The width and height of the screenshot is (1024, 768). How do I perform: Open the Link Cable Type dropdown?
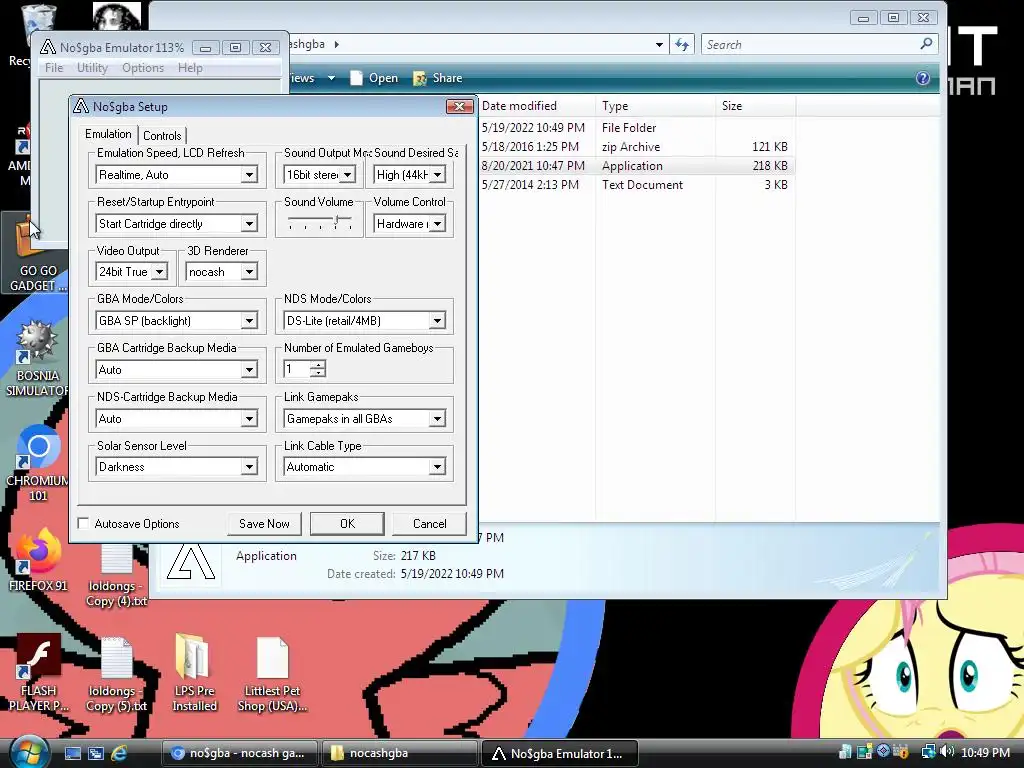pos(437,467)
